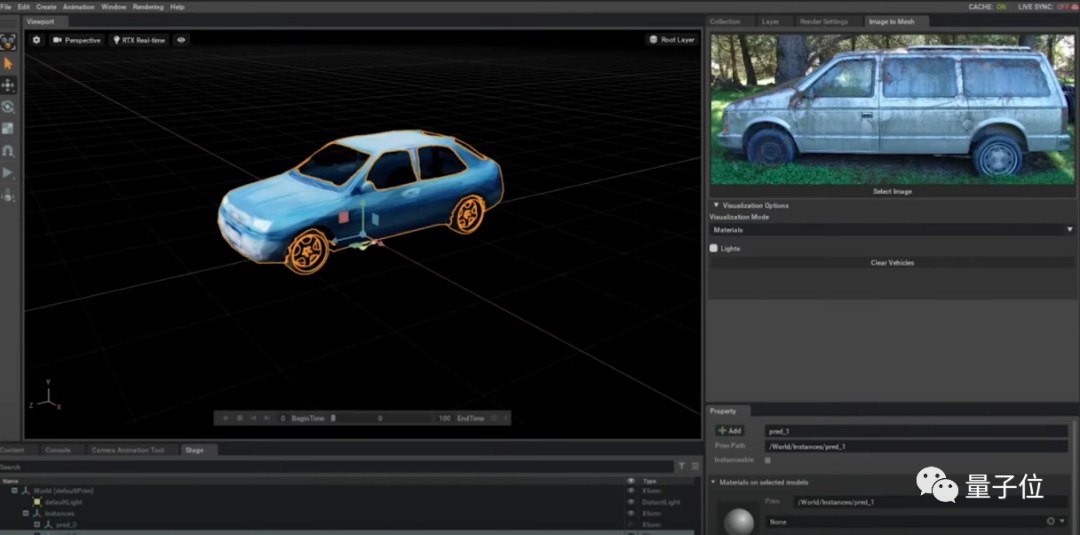Enable the Lights checkbox
This screenshot has height=535, width=1080.
tap(714, 248)
